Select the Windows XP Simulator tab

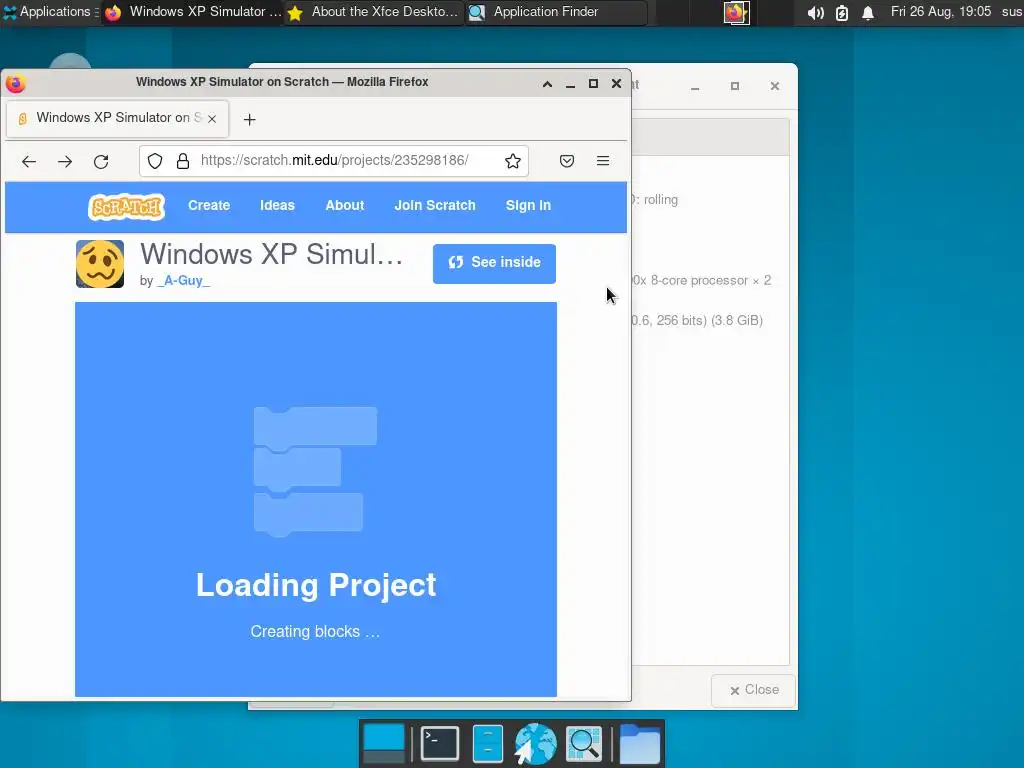click(x=117, y=118)
